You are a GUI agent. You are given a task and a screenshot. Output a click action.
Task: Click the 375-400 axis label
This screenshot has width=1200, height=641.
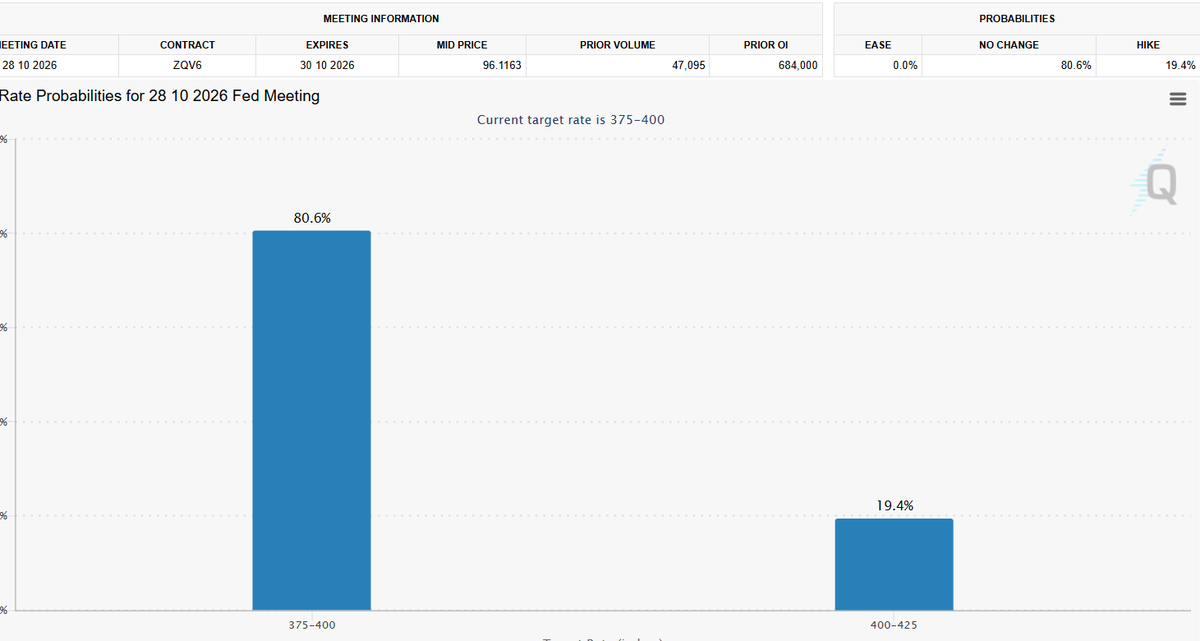[x=311, y=624]
